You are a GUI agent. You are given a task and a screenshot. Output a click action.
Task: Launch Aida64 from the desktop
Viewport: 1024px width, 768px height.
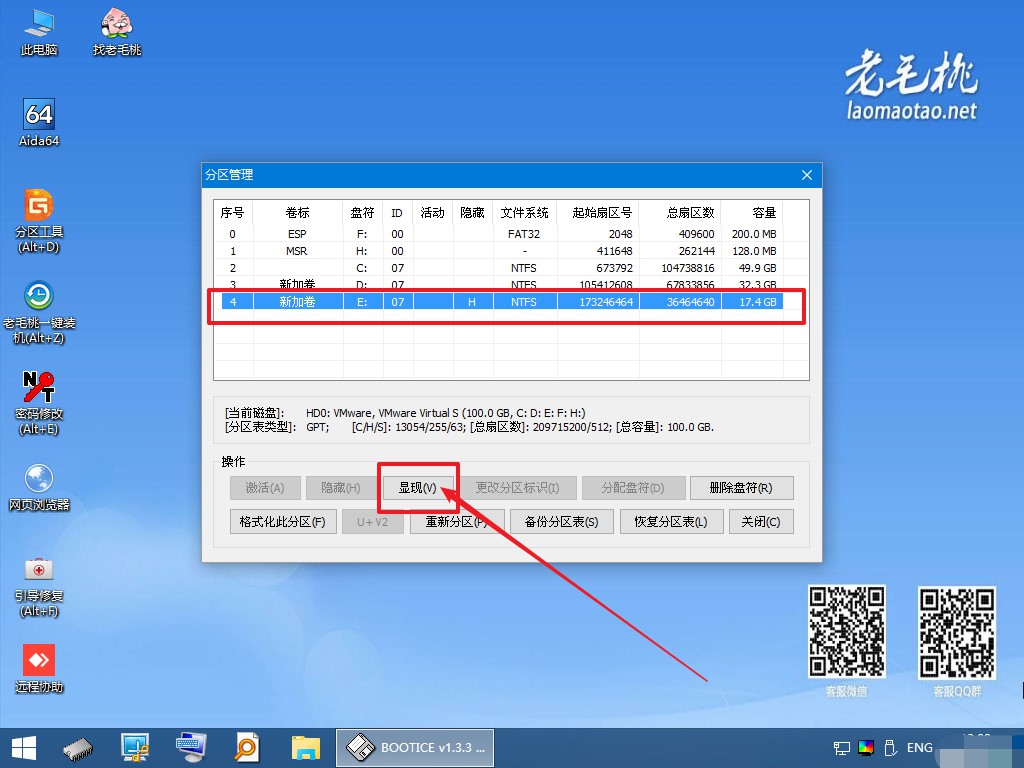[x=39, y=123]
